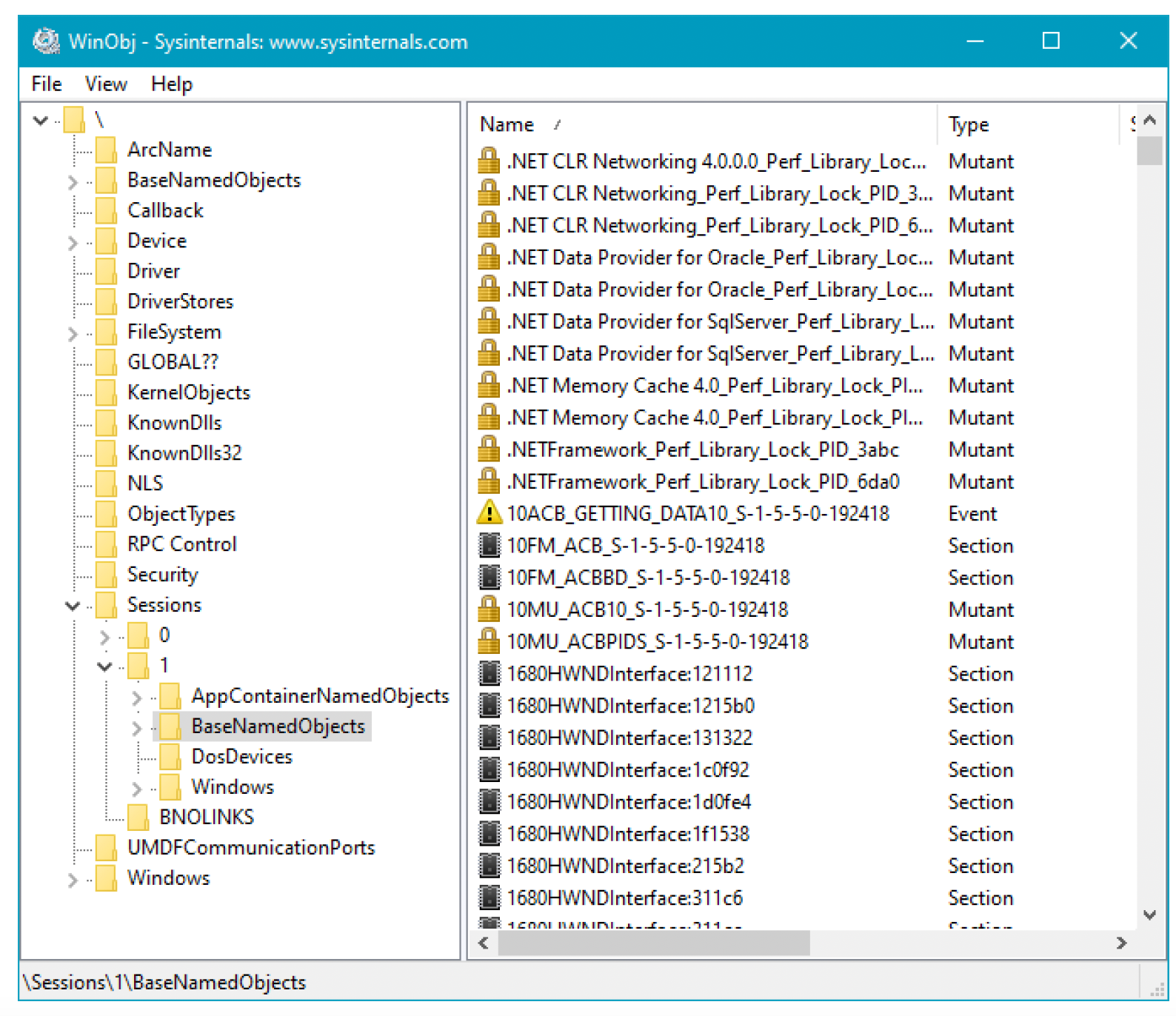Viewport: 1176px width, 1016px height.
Task: Select Callback in the tree
Action: coord(165,210)
